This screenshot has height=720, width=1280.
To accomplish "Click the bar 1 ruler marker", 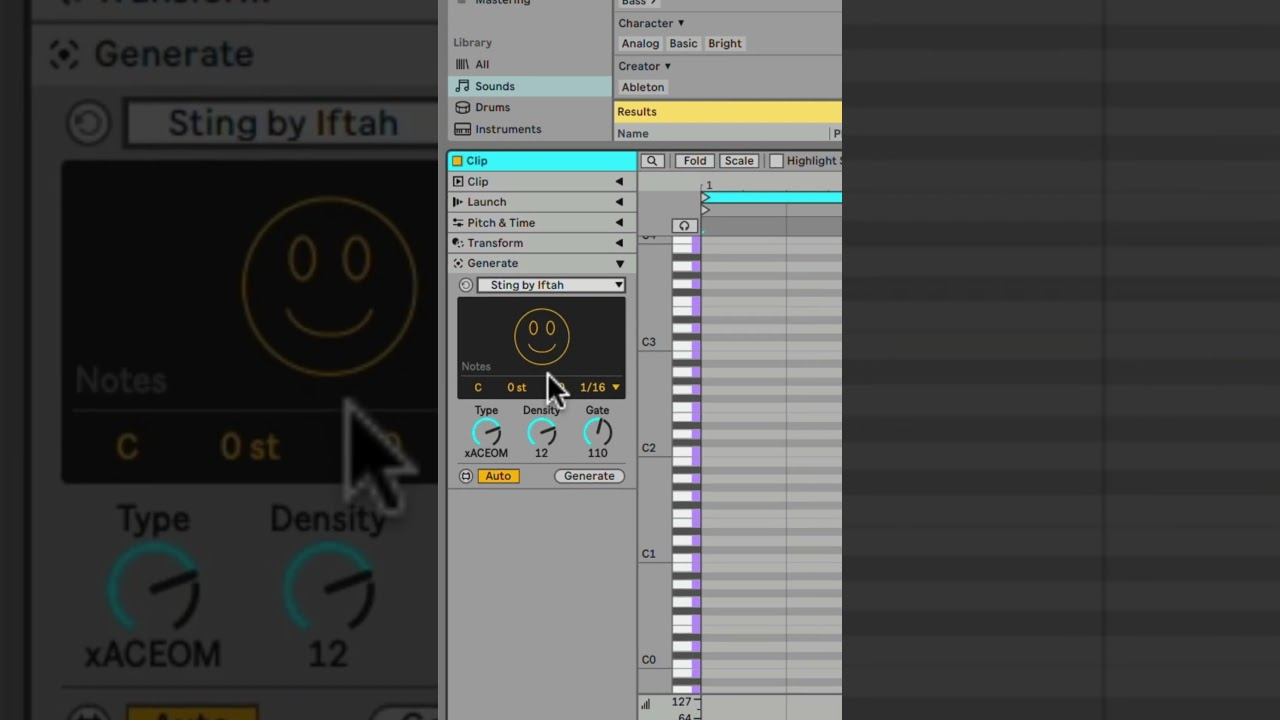I will pos(708,186).
